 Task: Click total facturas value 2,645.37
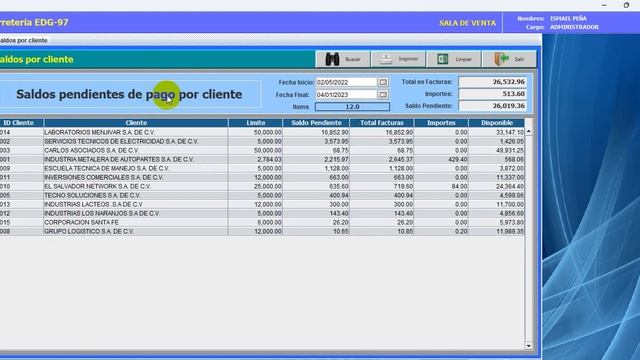click(x=401, y=160)
